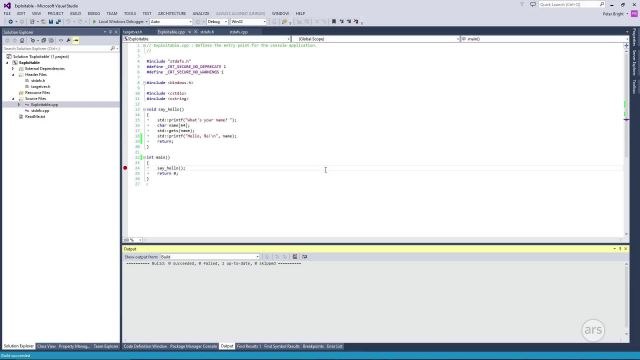Select targetver.h in Header Files
The width and height of the screenshot is (640, 360).
[41, 87]
